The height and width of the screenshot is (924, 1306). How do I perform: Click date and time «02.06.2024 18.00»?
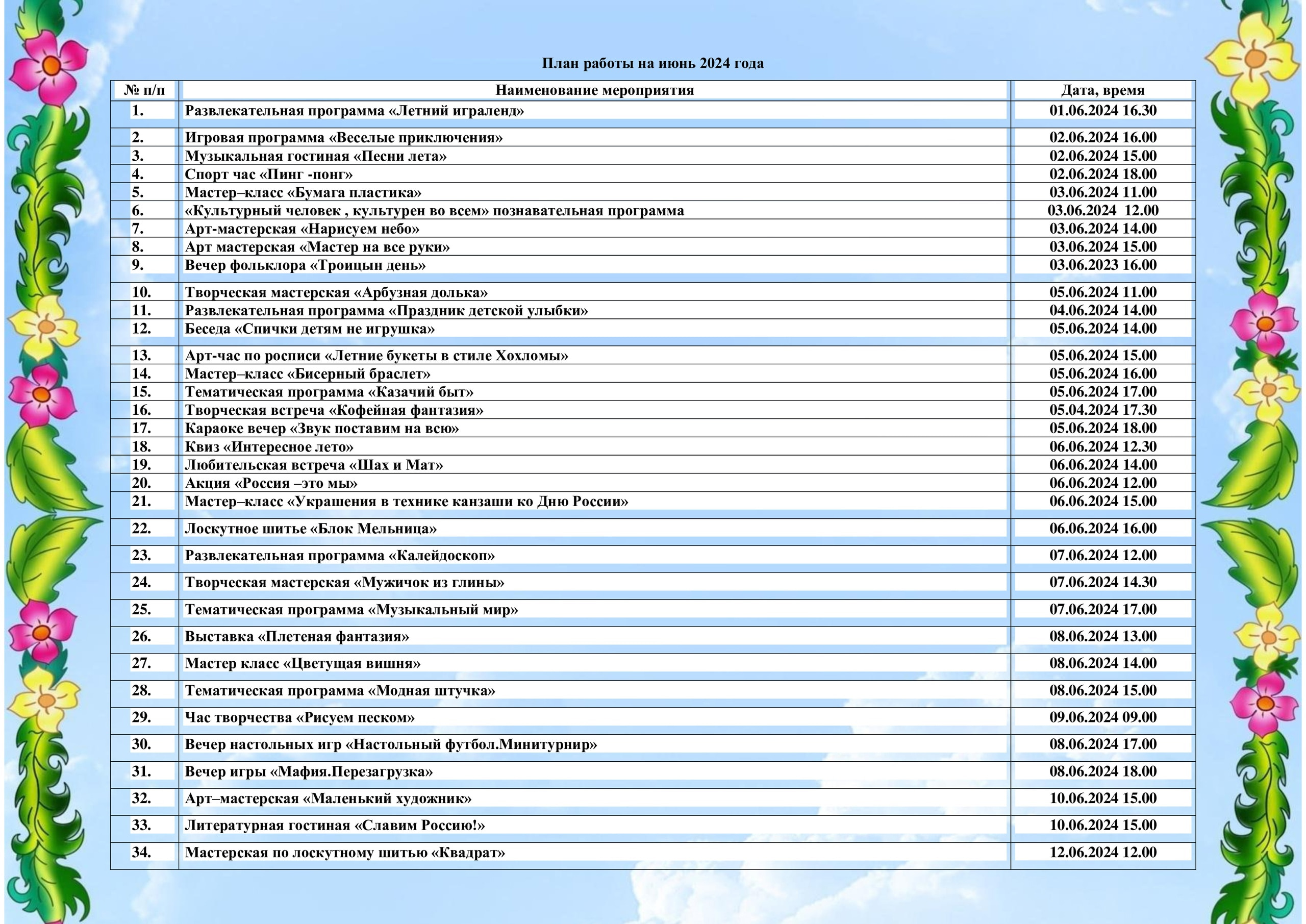click(x=1103, y=174)
